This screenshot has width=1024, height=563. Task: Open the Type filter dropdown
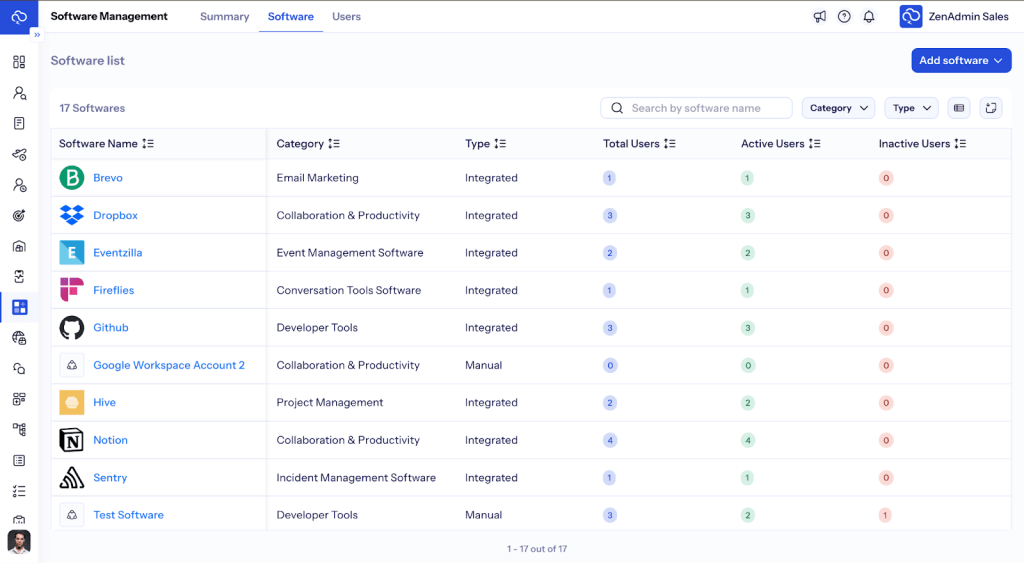point(910,108)
